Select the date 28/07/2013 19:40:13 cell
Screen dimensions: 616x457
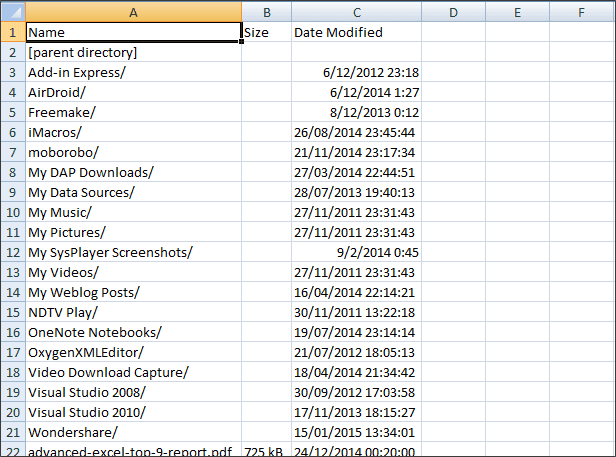tap(356, 192)
